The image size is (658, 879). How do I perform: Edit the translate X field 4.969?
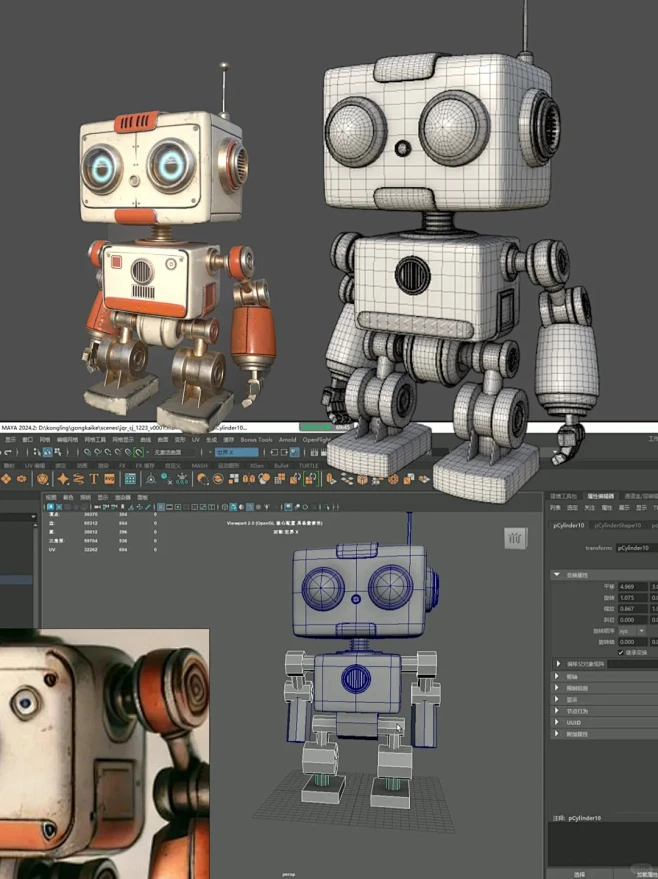tap(633, 586)
